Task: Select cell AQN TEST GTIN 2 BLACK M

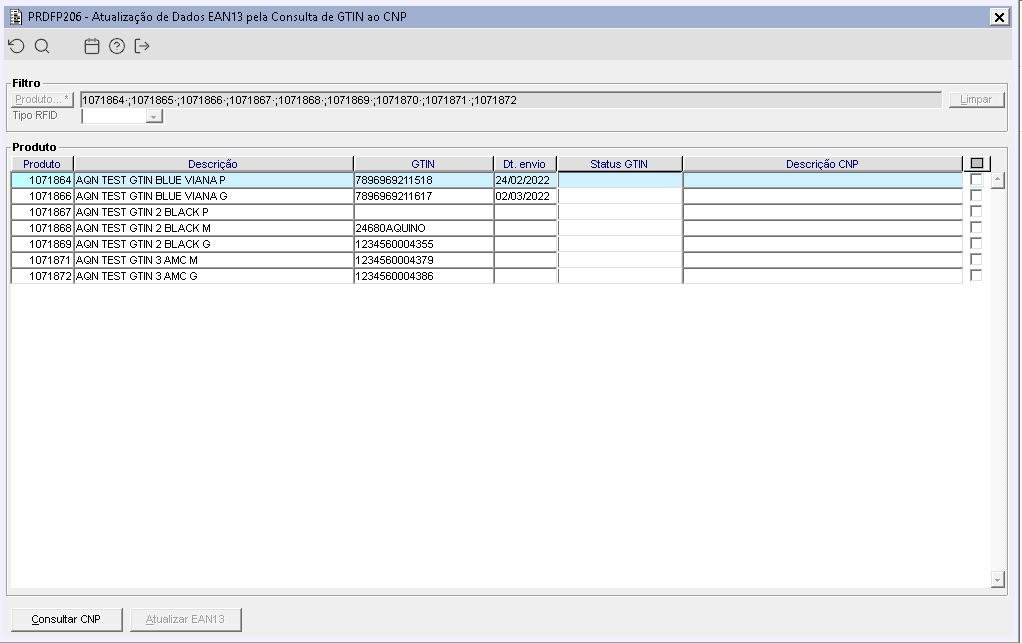Action: click(x=213, y=228)
